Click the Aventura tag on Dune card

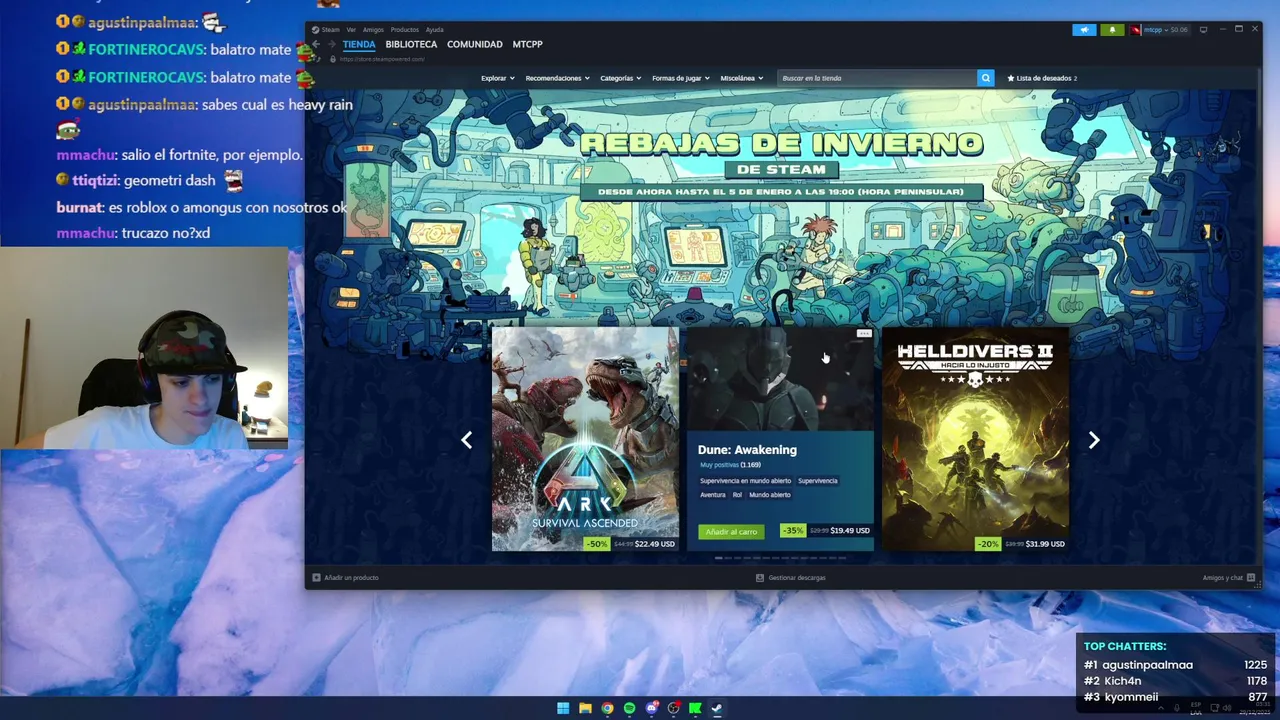(713, 495)
